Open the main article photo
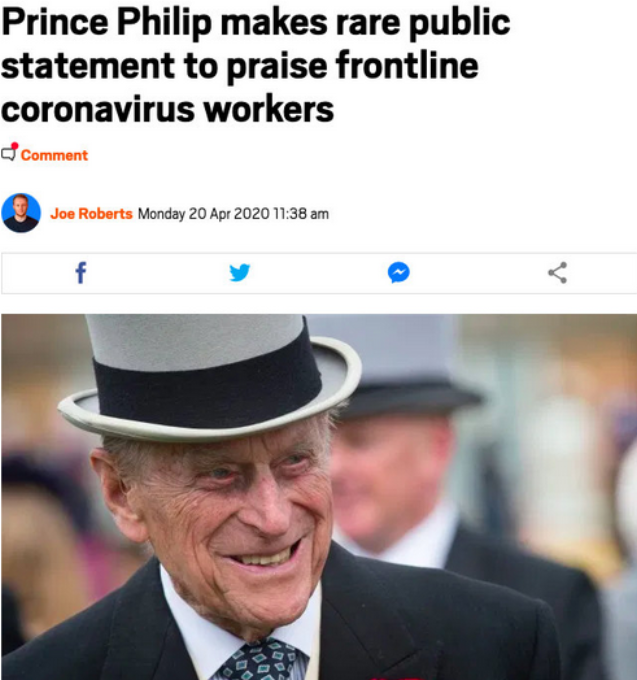The height and width of the screenshot is (680, 637). 318,497
